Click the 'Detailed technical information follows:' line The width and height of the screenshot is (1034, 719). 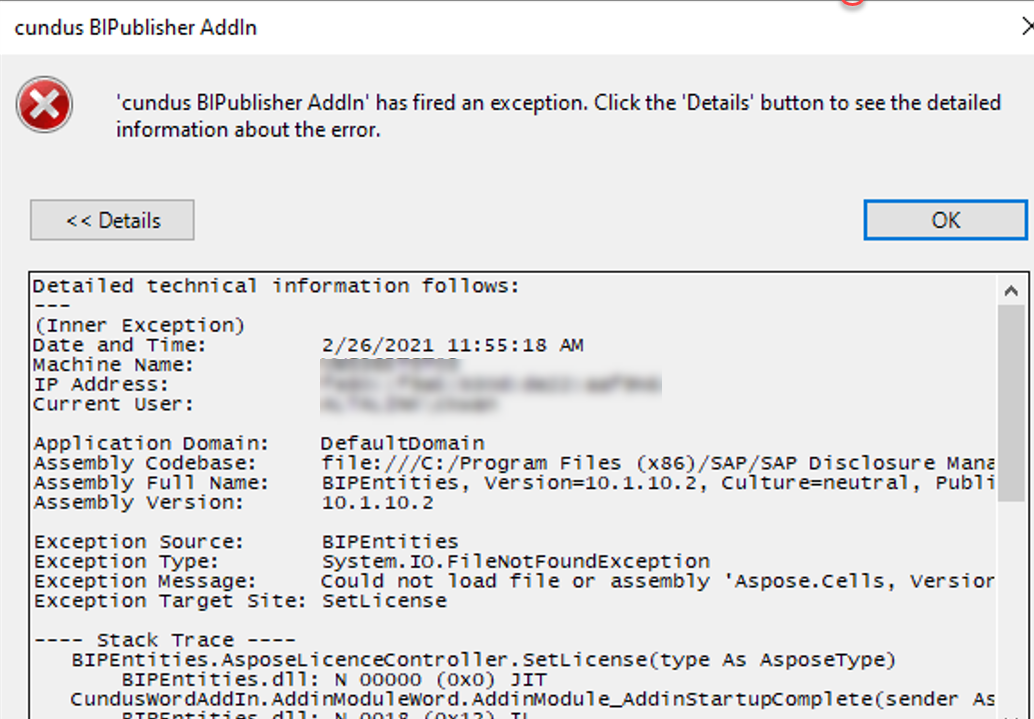[x=276, y=286]
